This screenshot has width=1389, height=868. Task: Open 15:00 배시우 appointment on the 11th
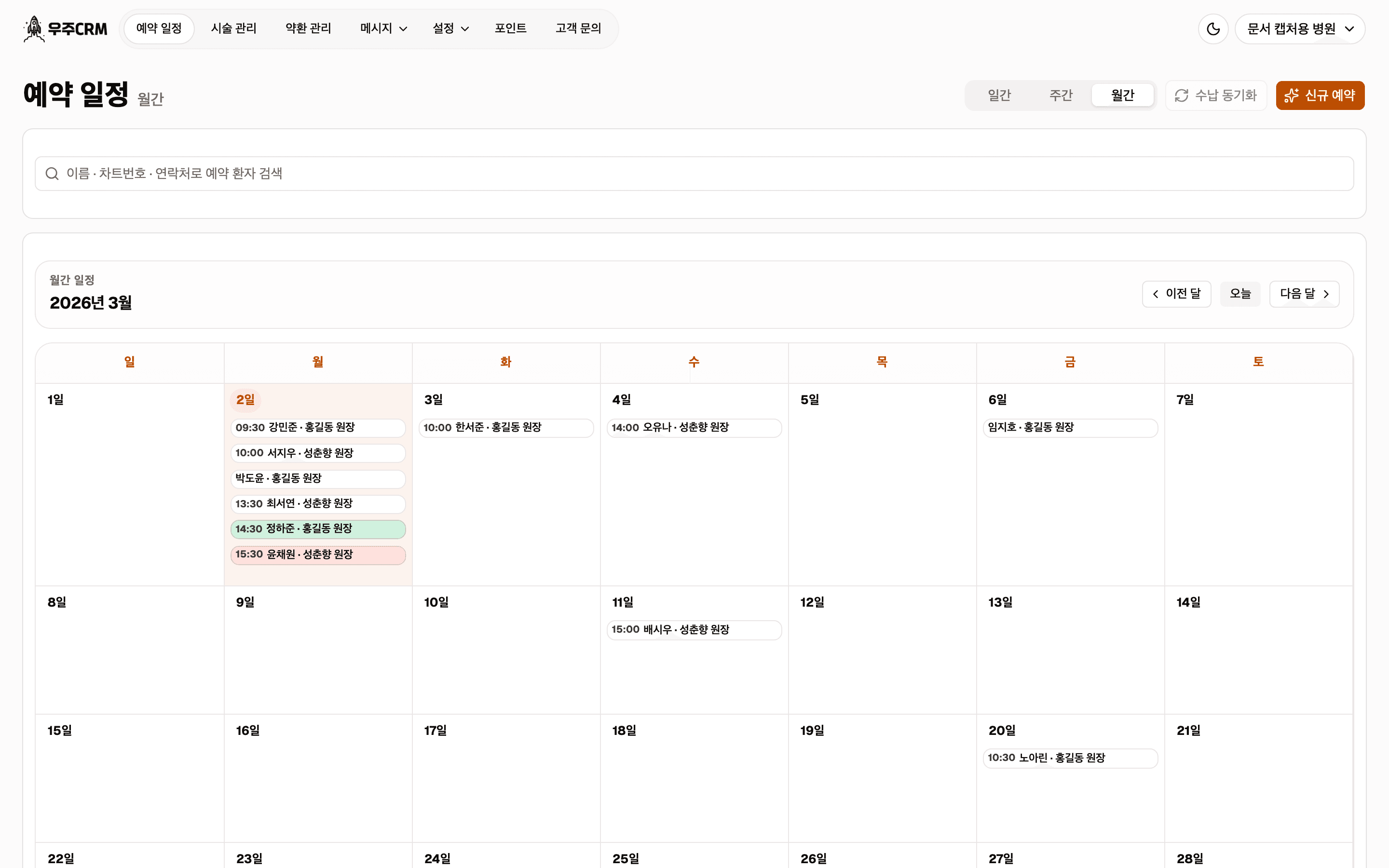[694, 630]
